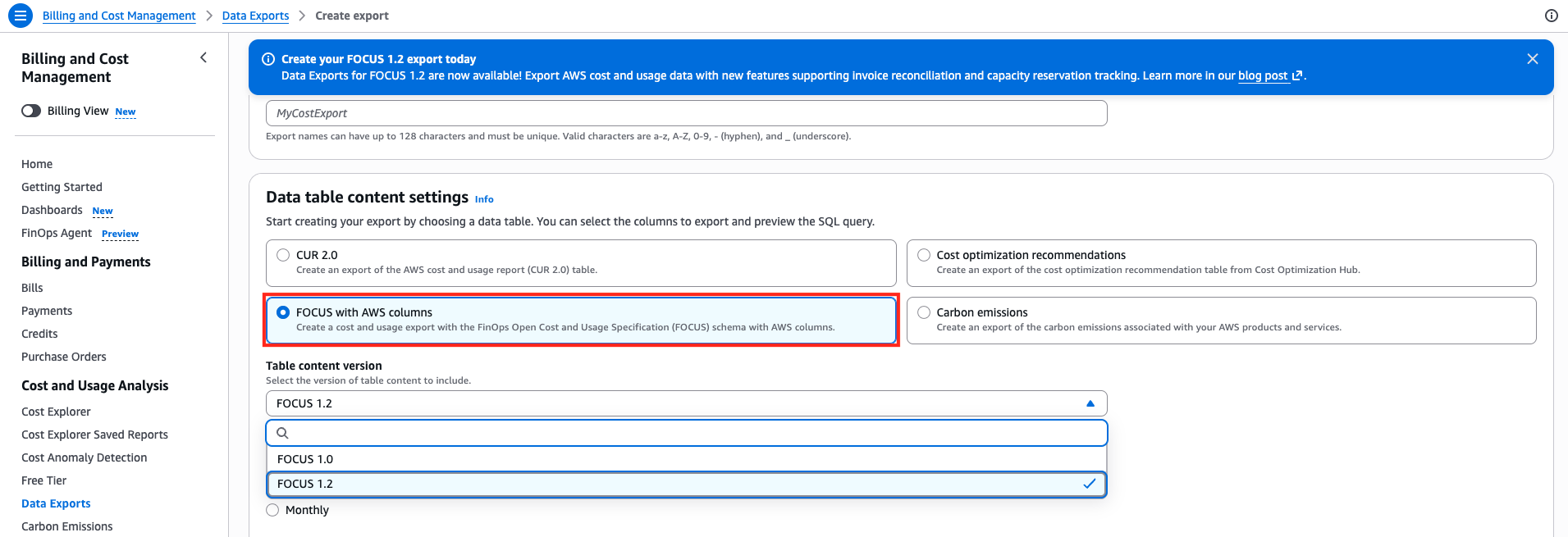This screenshot has height=537, width=1568.
Task: Click the Cost and Usage Analysis heading
Action: click(95, 385)
